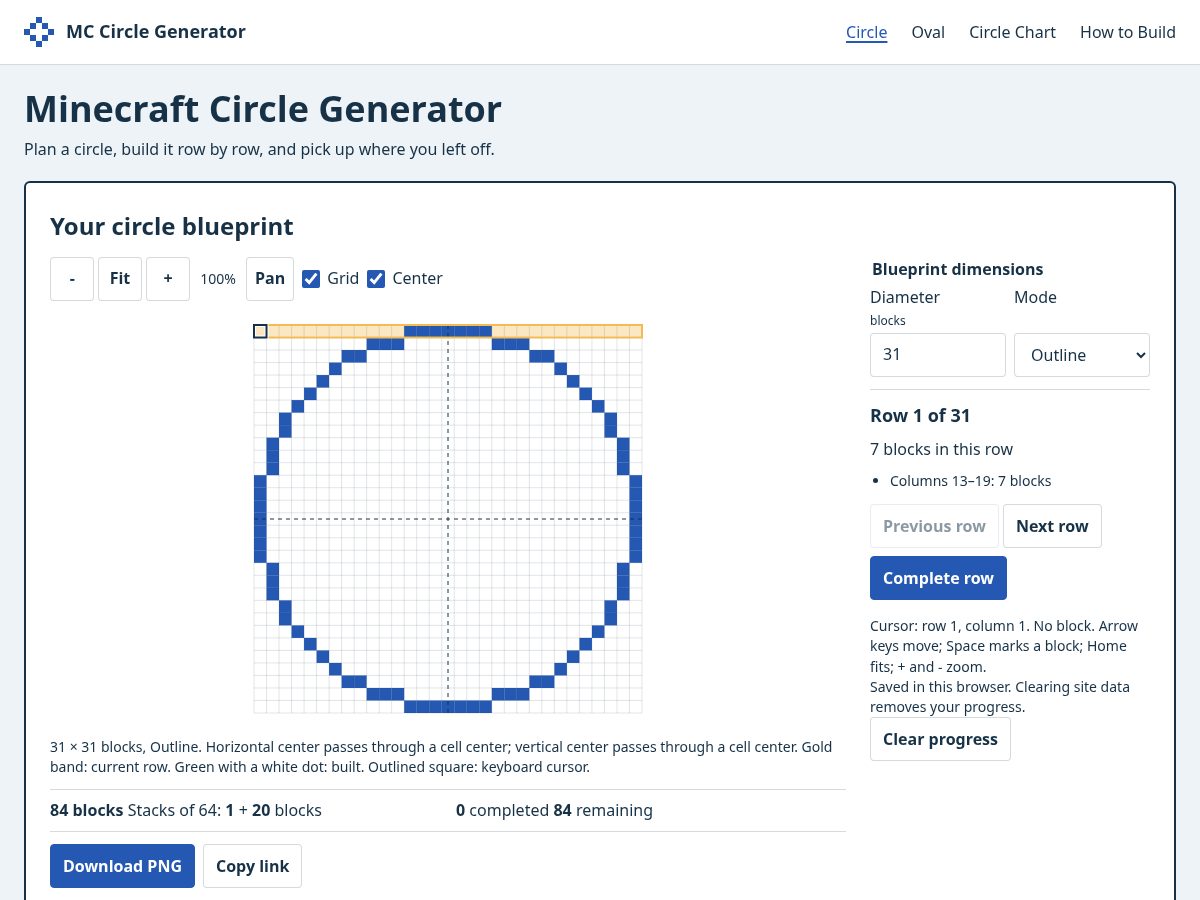Click the '84 blocks' count text
Viewport: 1200px width, 900px height.
point(86,810)
